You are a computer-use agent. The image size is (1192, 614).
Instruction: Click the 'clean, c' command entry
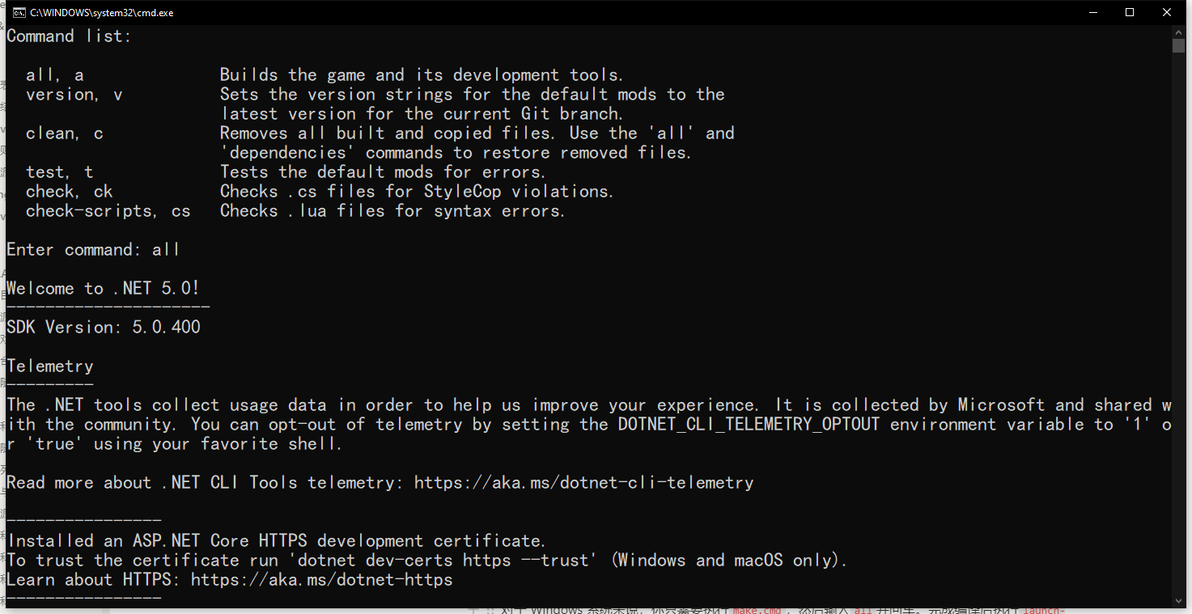point(64,134)
